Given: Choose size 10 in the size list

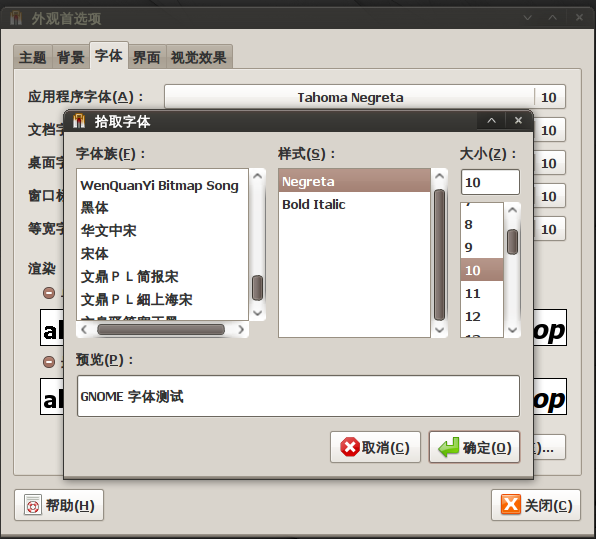Looking at the screenshot, I should [x=482, y=270].
